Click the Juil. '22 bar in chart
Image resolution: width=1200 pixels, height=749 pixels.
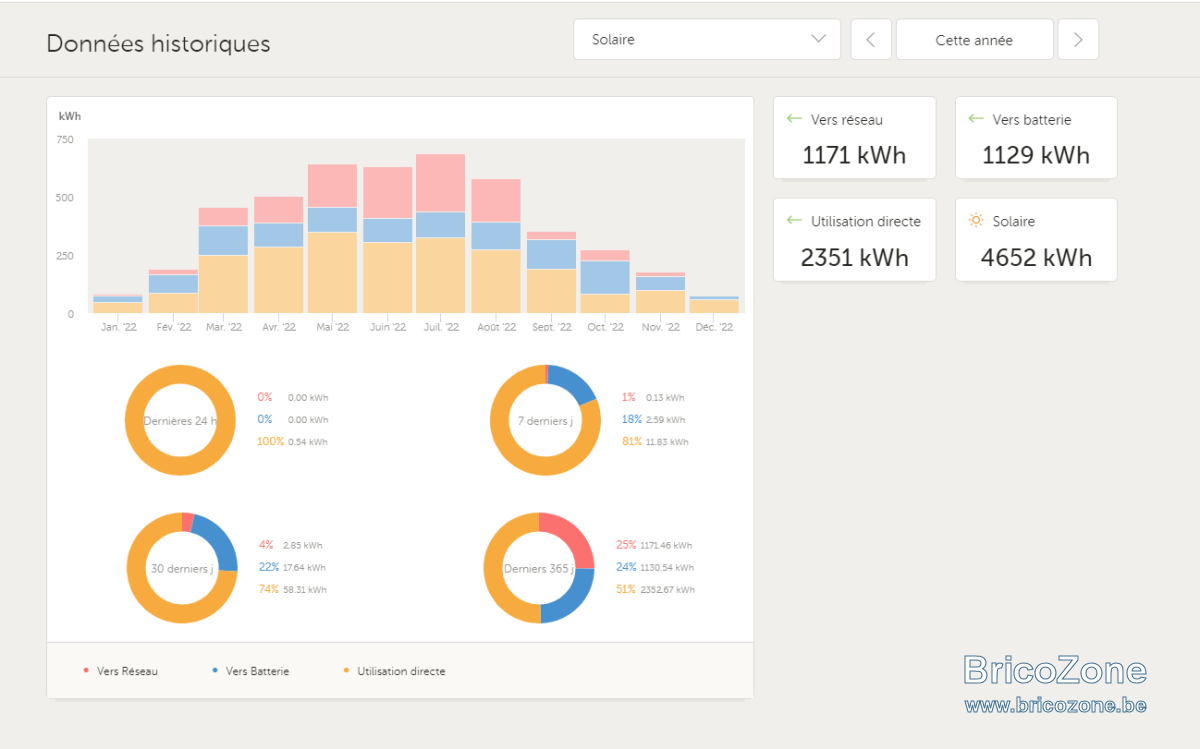(x=441, y=234)
